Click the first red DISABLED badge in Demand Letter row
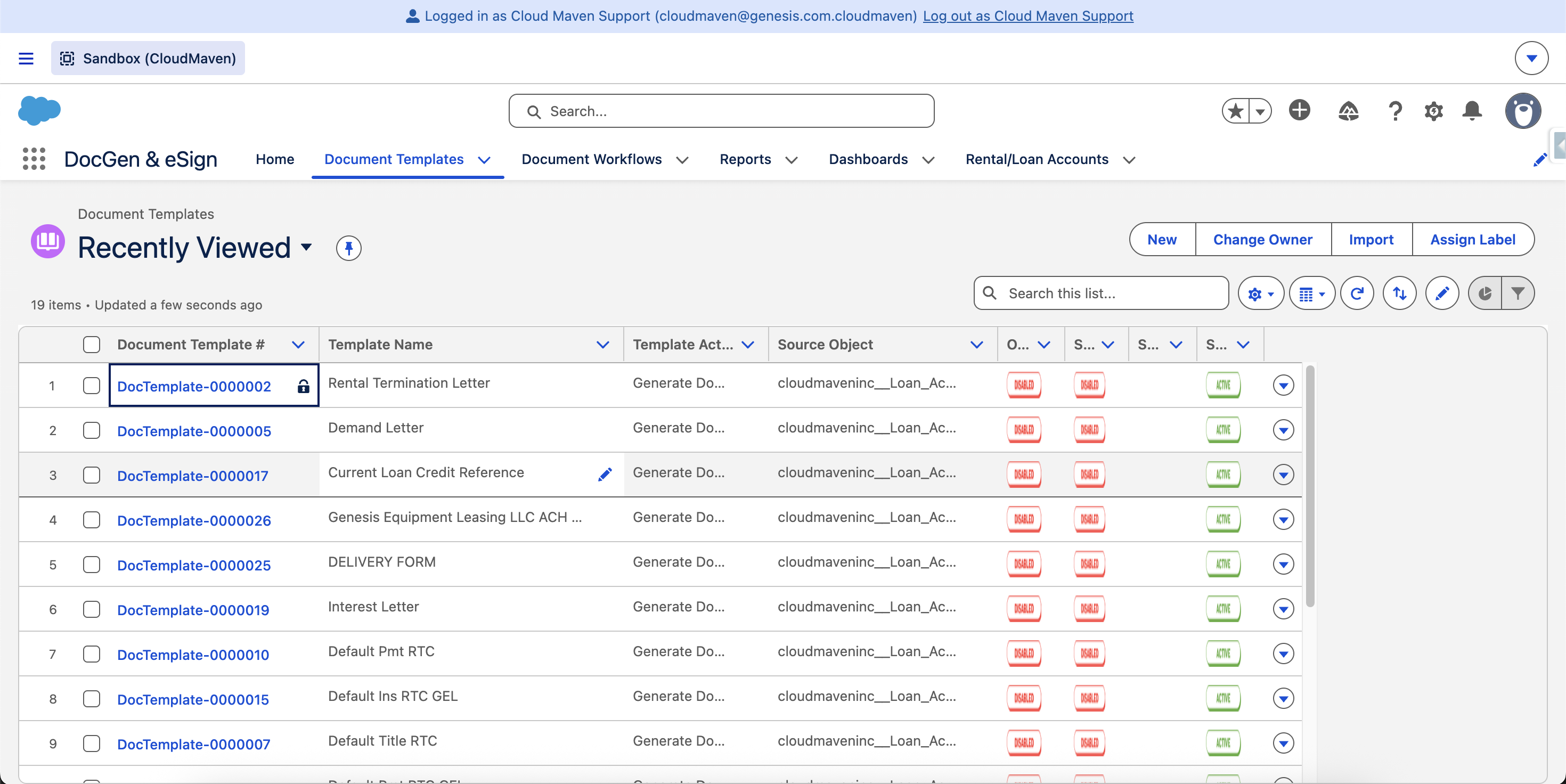The width and height of the screenshot is (1566, 784). click(1024, 430)
